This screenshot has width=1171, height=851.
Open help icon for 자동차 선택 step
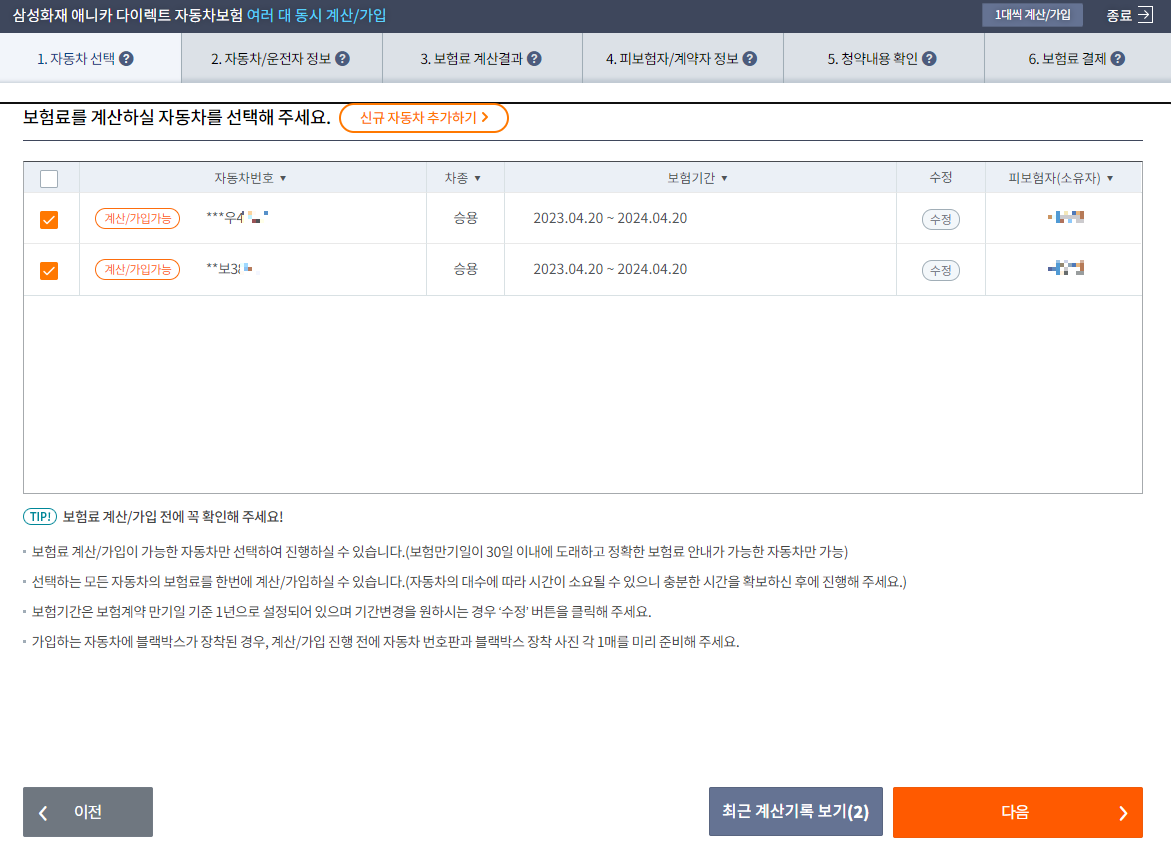point(127,59)
